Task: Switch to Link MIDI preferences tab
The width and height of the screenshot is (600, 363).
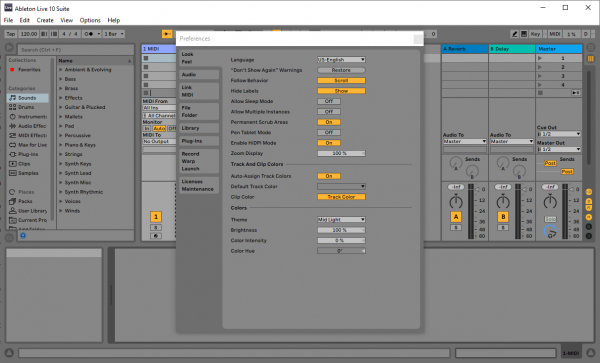Action: [199, 91]
